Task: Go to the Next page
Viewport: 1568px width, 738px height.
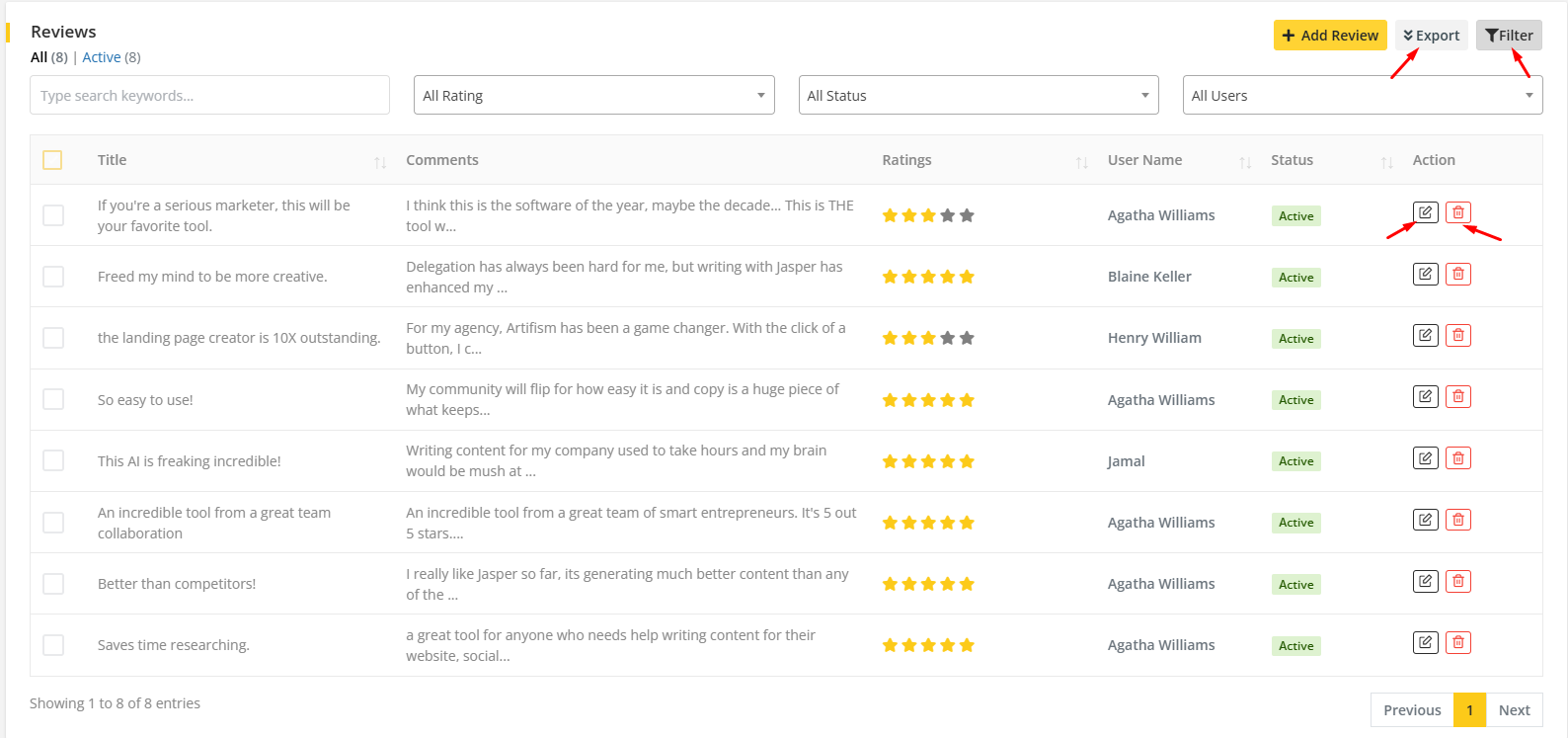Action: click(x=1514, y=710)
